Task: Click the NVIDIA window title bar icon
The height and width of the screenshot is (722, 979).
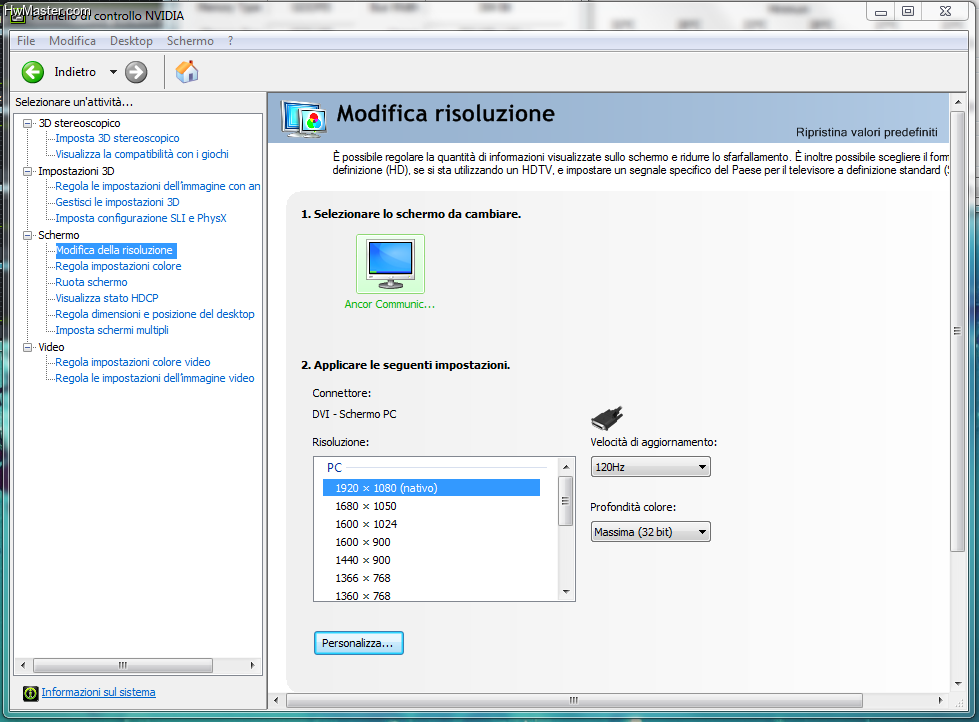Action: click(x=17, y=16)
